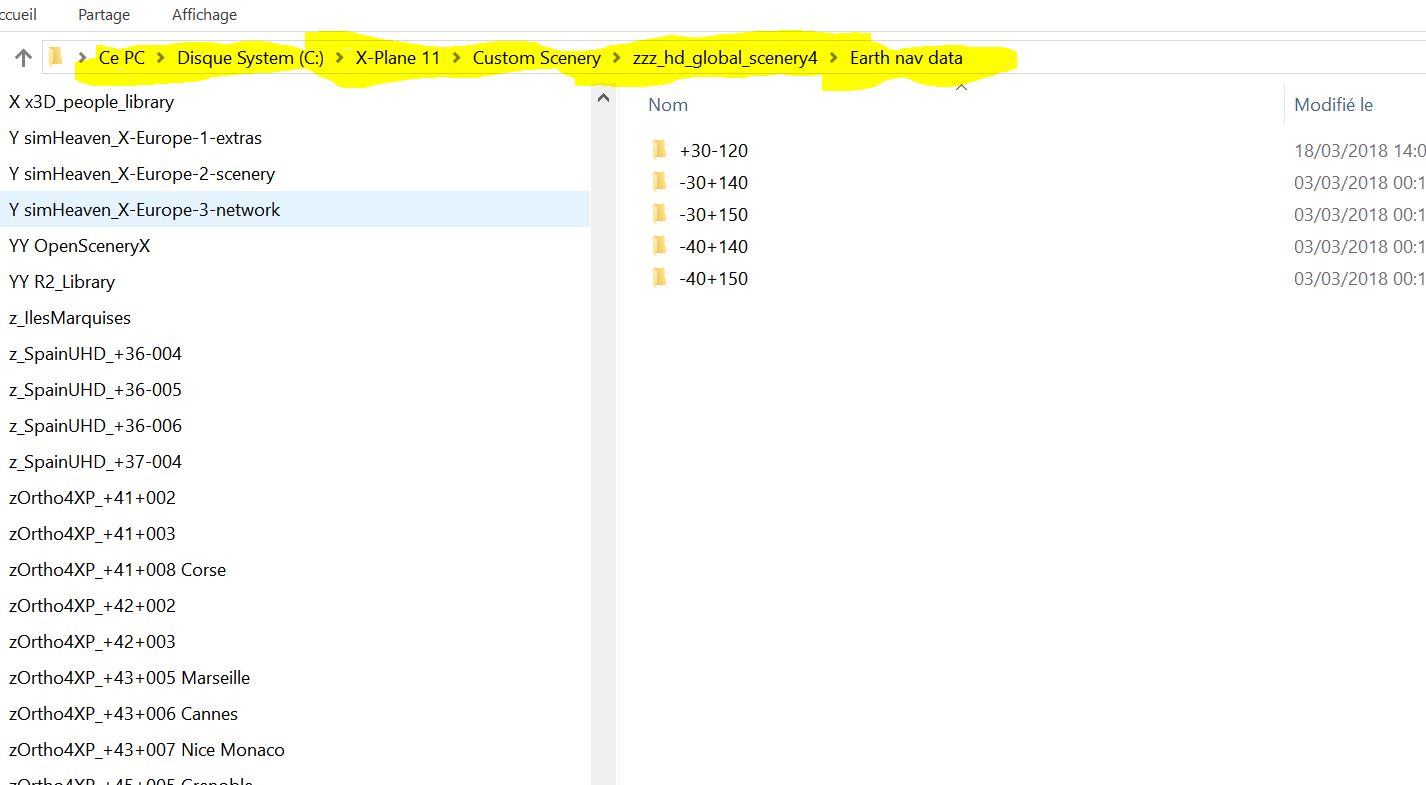Select z_SpainUHD_+37-004 folder
Viewport: 1426px width, 785px height.
click(x=95, y=462)
